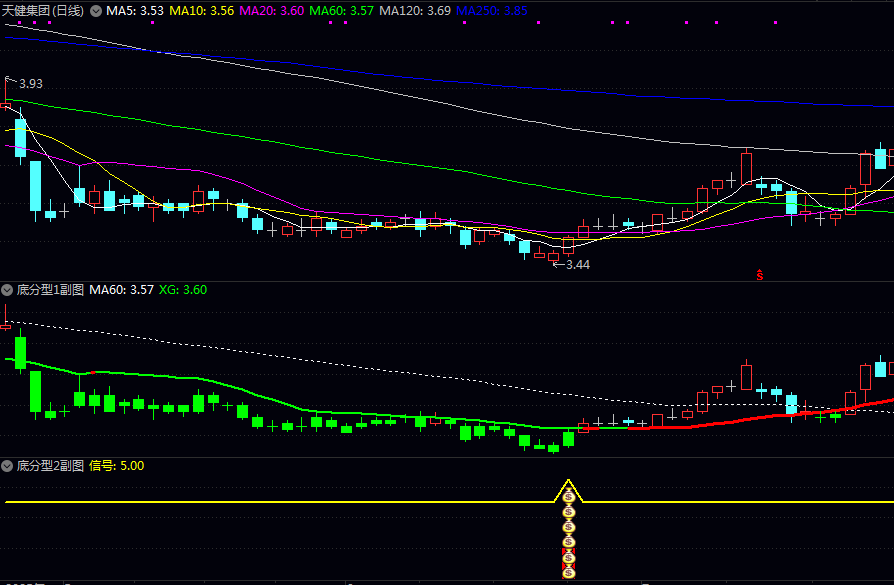Select the MA5: 3.53 indicator label

pyautogui.click(x=135, y=11)
